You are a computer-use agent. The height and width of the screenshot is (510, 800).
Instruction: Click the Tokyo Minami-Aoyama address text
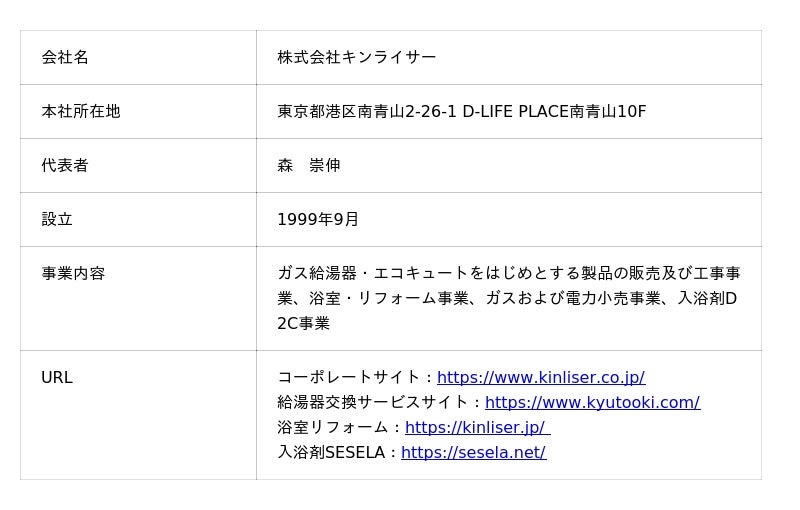[x=462, y=111]
